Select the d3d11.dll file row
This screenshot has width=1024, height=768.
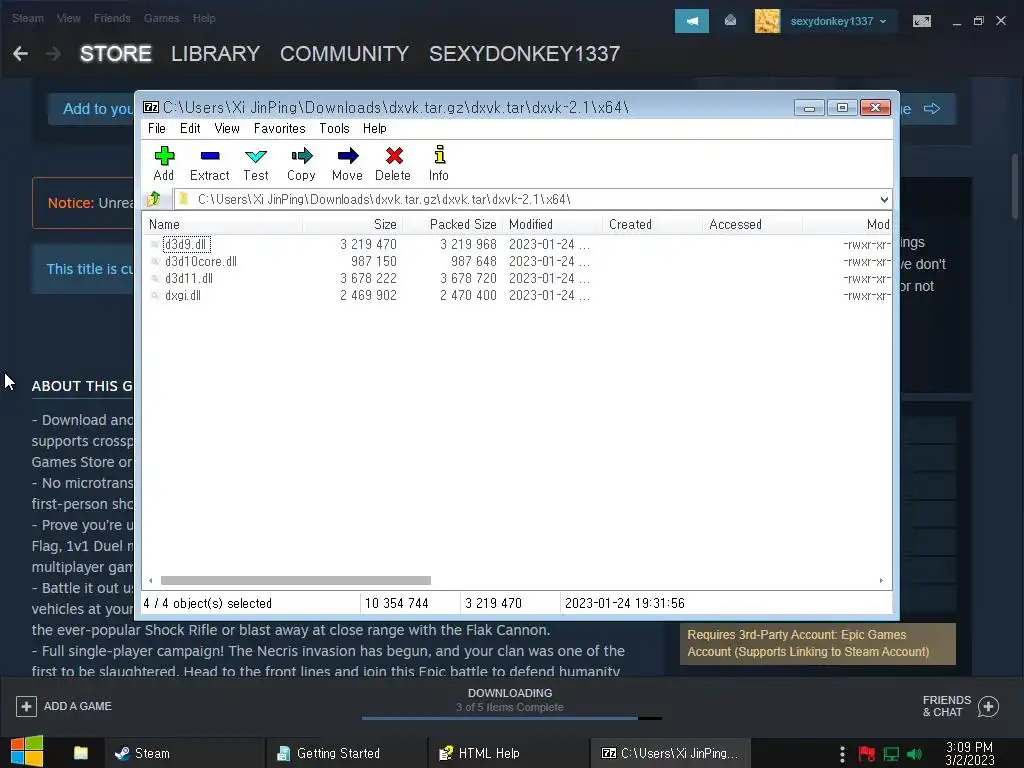[517, 278]
